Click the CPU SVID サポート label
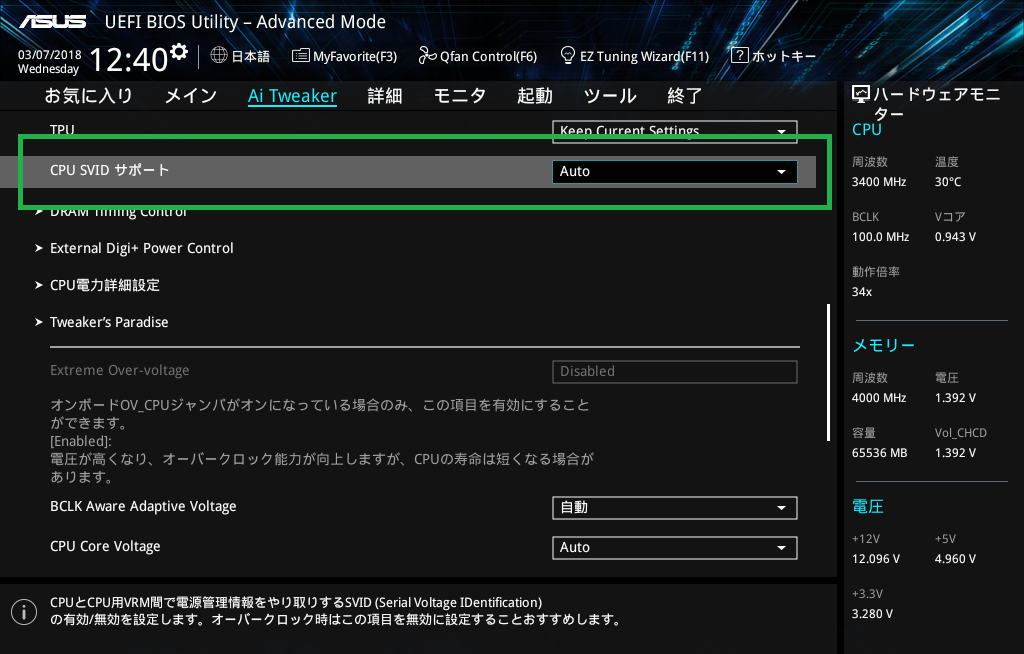The width and height of the screenshot is (1024, 654). coord(110,171)
